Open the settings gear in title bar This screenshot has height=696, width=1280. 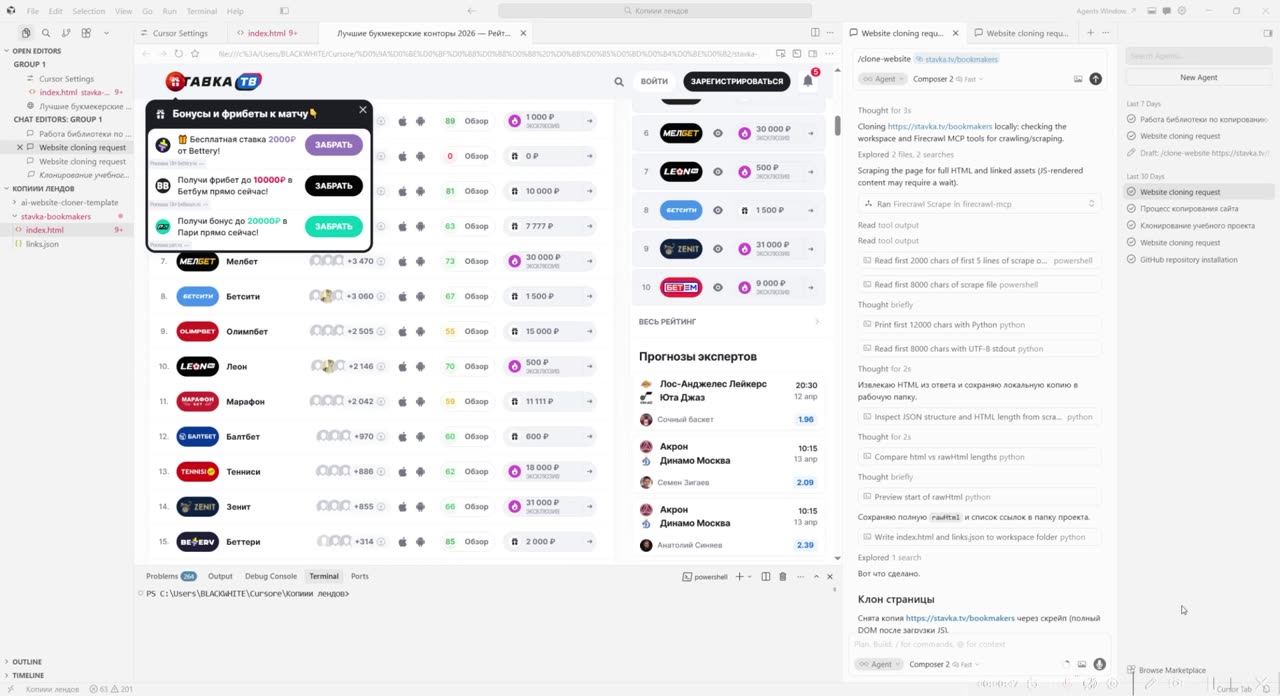coord(1182,11)
